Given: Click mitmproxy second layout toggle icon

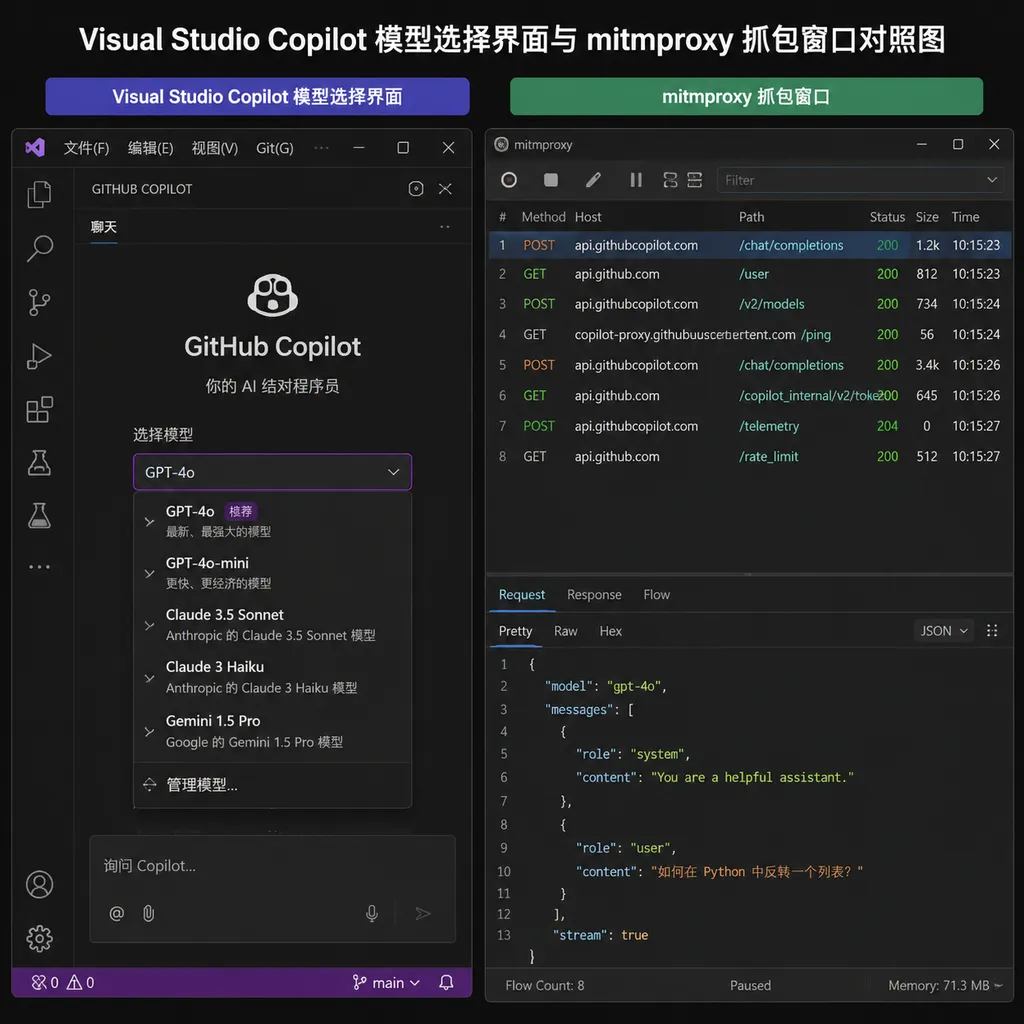Looking at the screenshot, I should tap(694, 180).
